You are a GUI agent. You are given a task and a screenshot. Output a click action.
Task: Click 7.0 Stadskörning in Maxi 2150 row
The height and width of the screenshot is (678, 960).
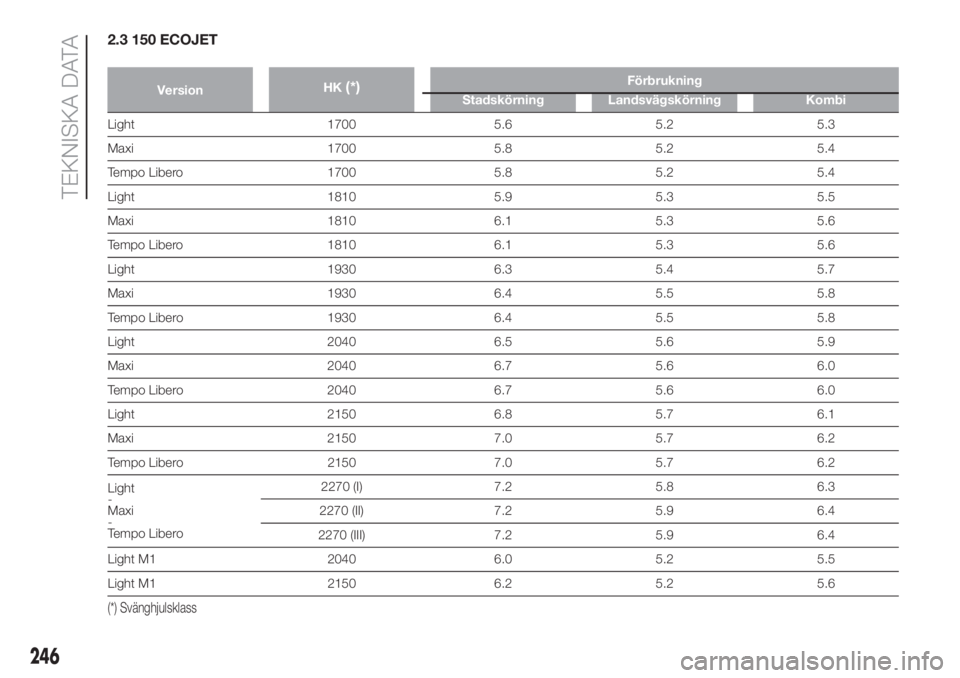tap(503, 438)
